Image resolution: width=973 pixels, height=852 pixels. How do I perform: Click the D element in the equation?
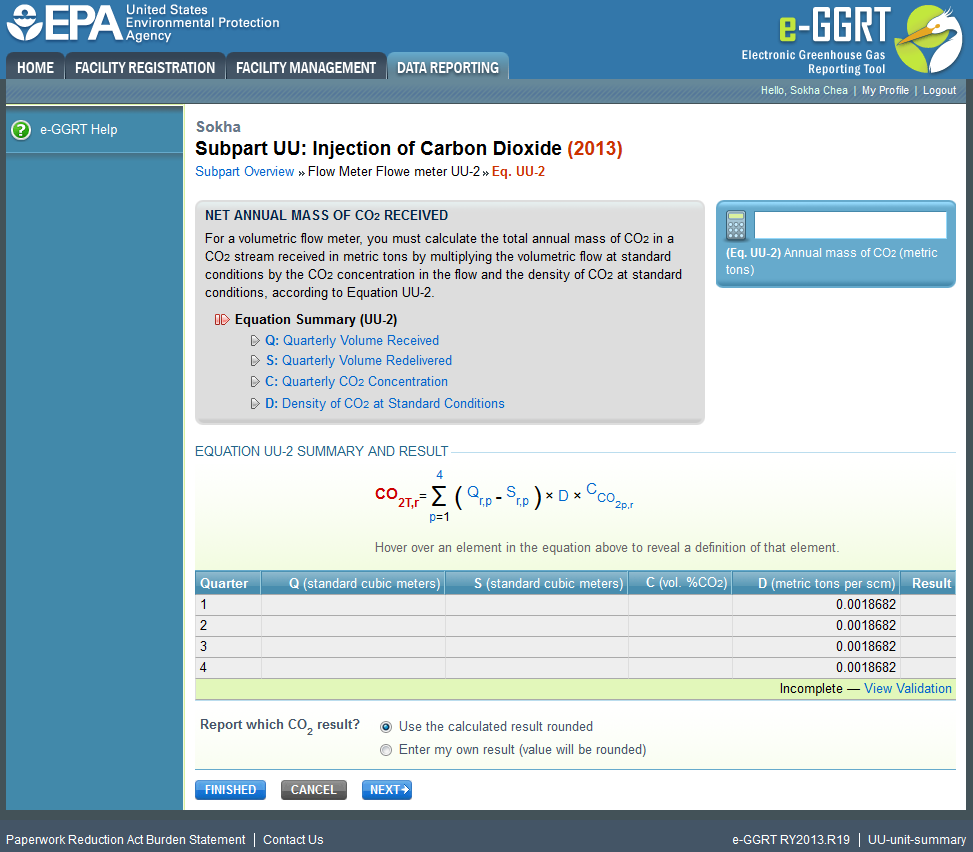coord(563,495)
